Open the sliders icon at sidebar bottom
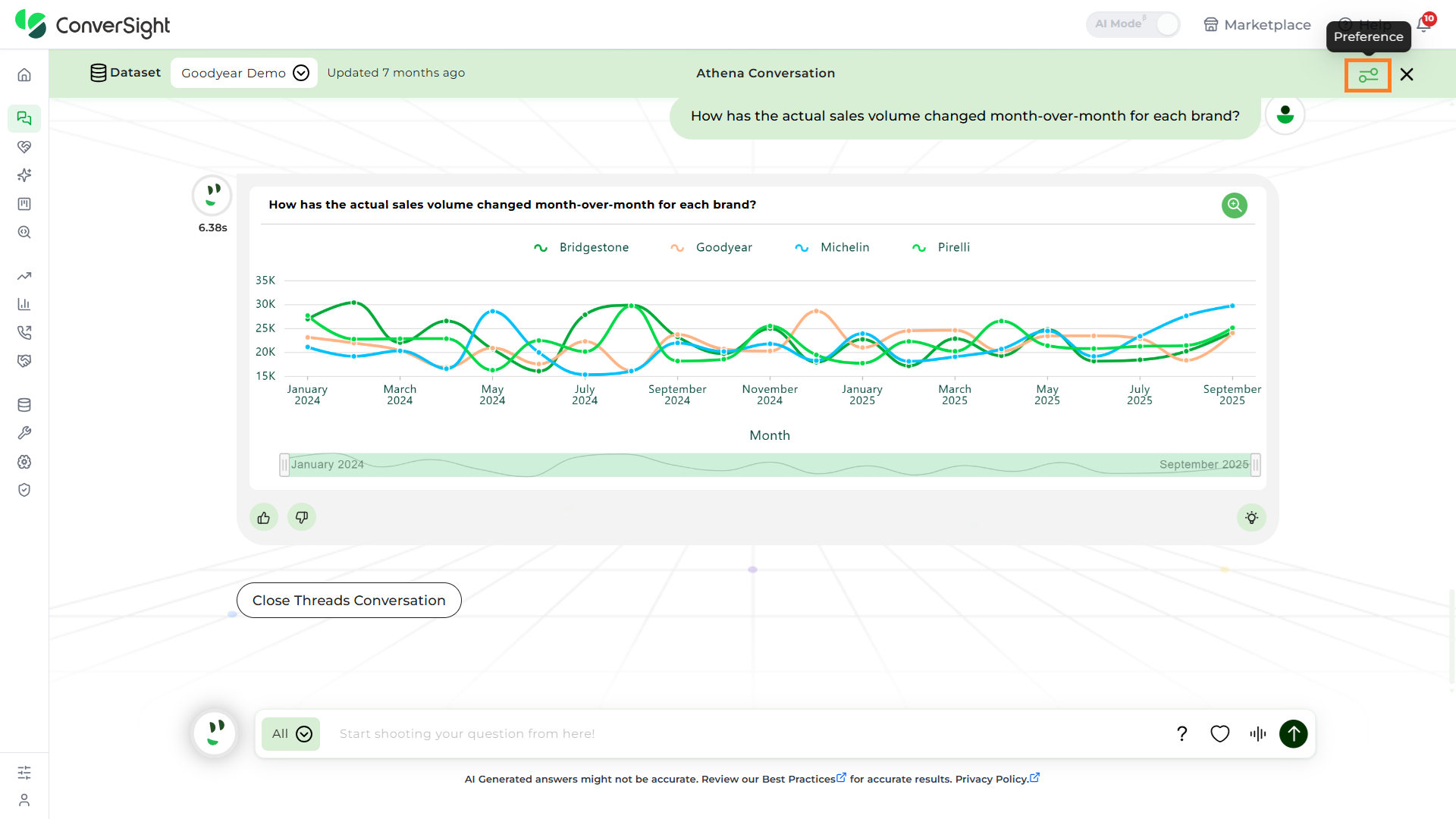 (x=24, y=772)
